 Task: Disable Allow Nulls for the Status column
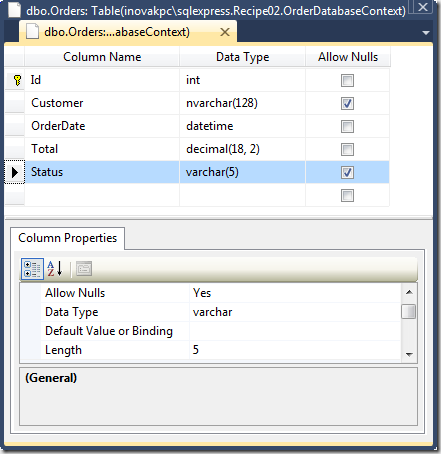[347, 172]
